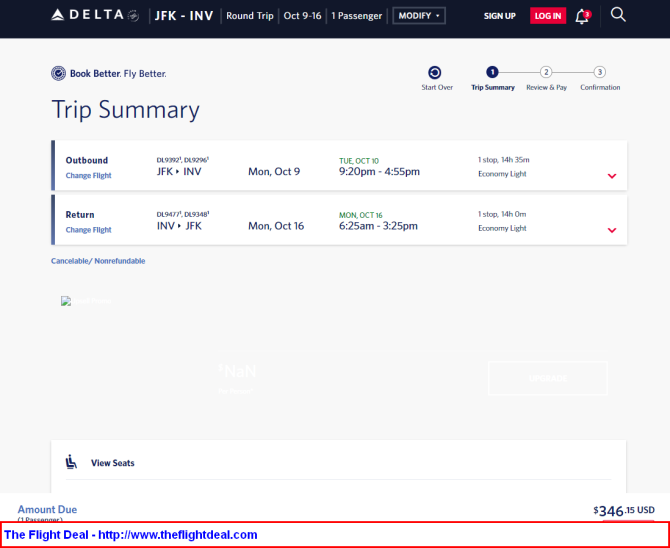Click the Mon, Oct 9 date
The image size is (670, 548).
(x=274, y=171)
